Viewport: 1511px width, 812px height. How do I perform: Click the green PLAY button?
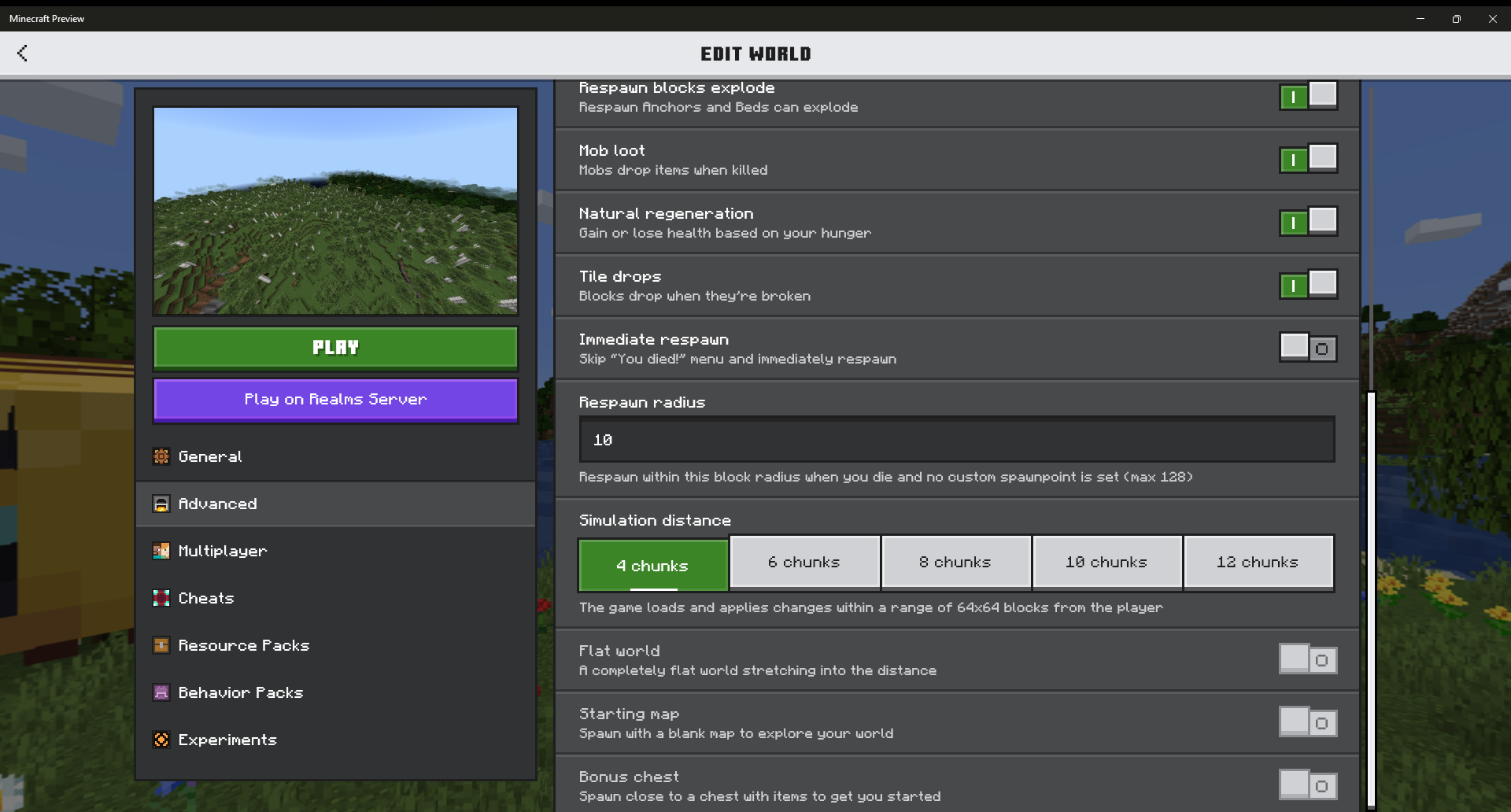point(336,348)
